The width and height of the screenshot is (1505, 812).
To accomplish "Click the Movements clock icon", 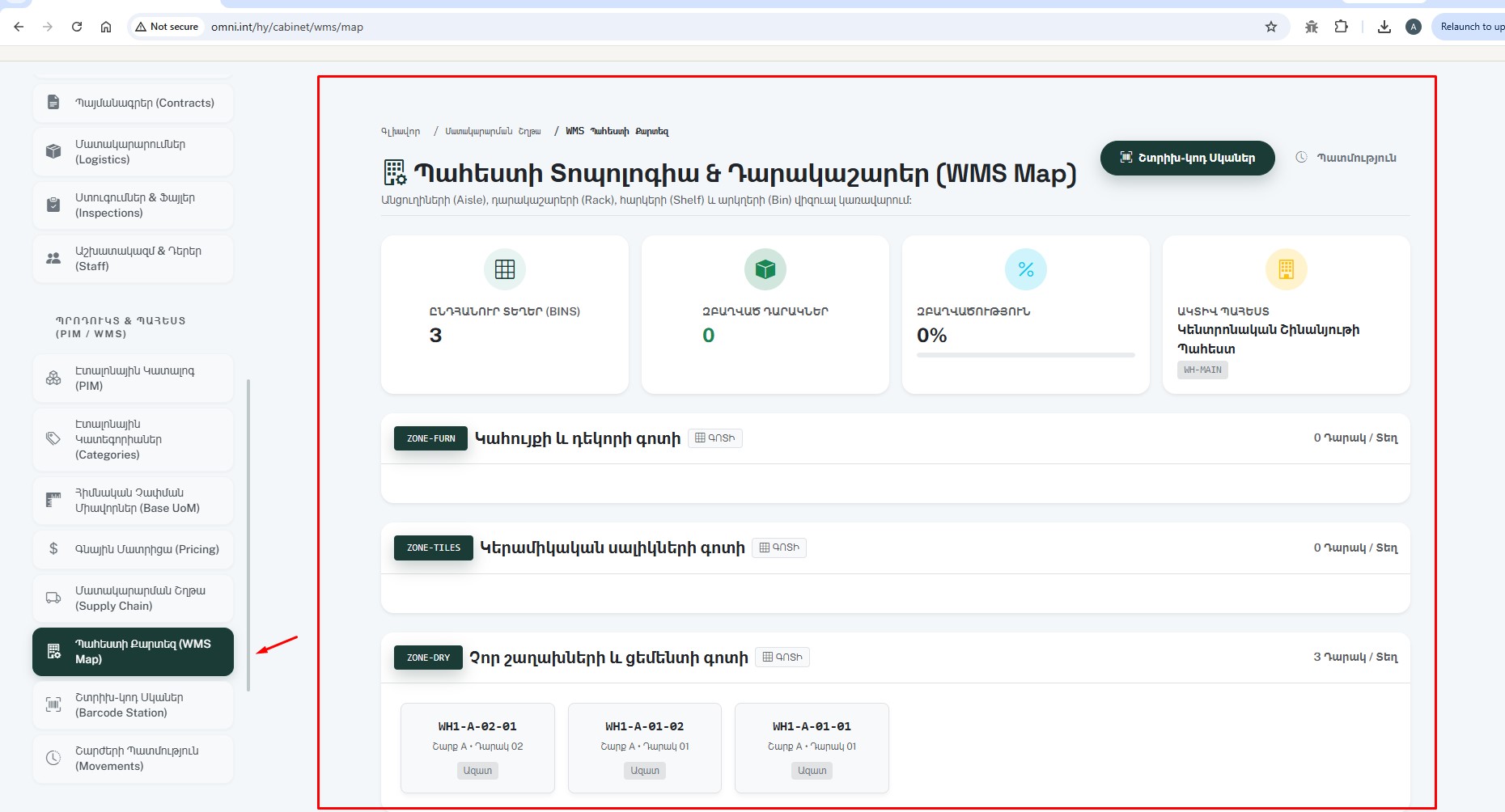I will click(x=53, y=758).
